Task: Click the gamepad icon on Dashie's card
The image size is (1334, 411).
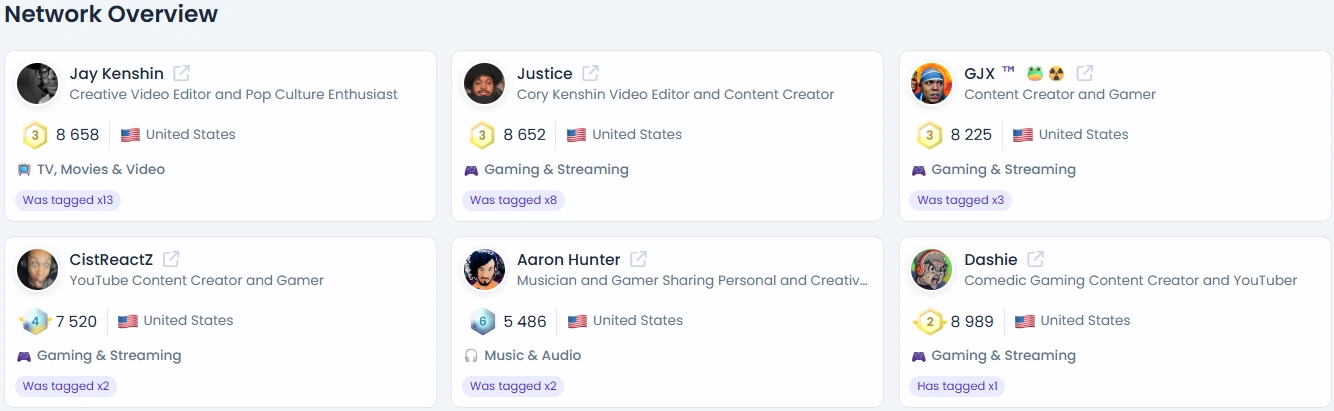Action: pos(918,356)
